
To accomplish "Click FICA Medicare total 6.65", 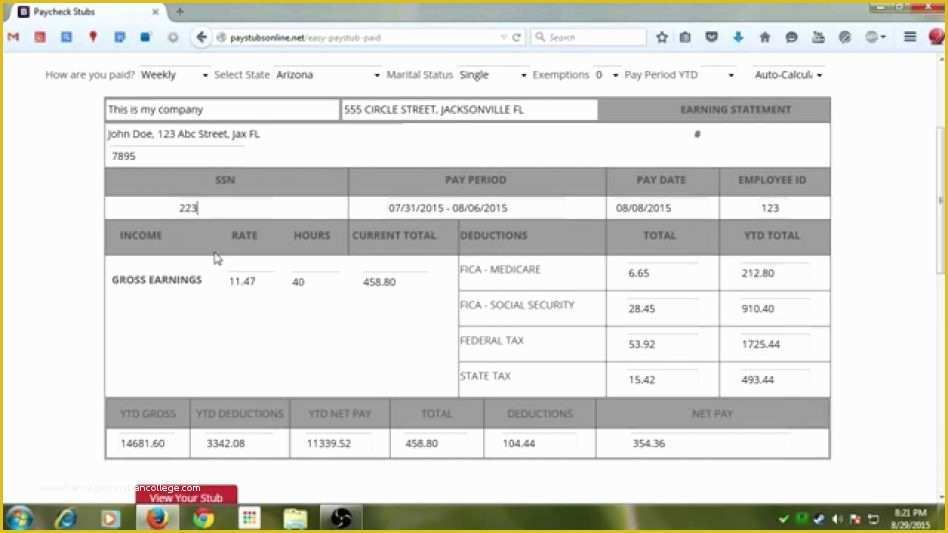I will tap(661, 273).
